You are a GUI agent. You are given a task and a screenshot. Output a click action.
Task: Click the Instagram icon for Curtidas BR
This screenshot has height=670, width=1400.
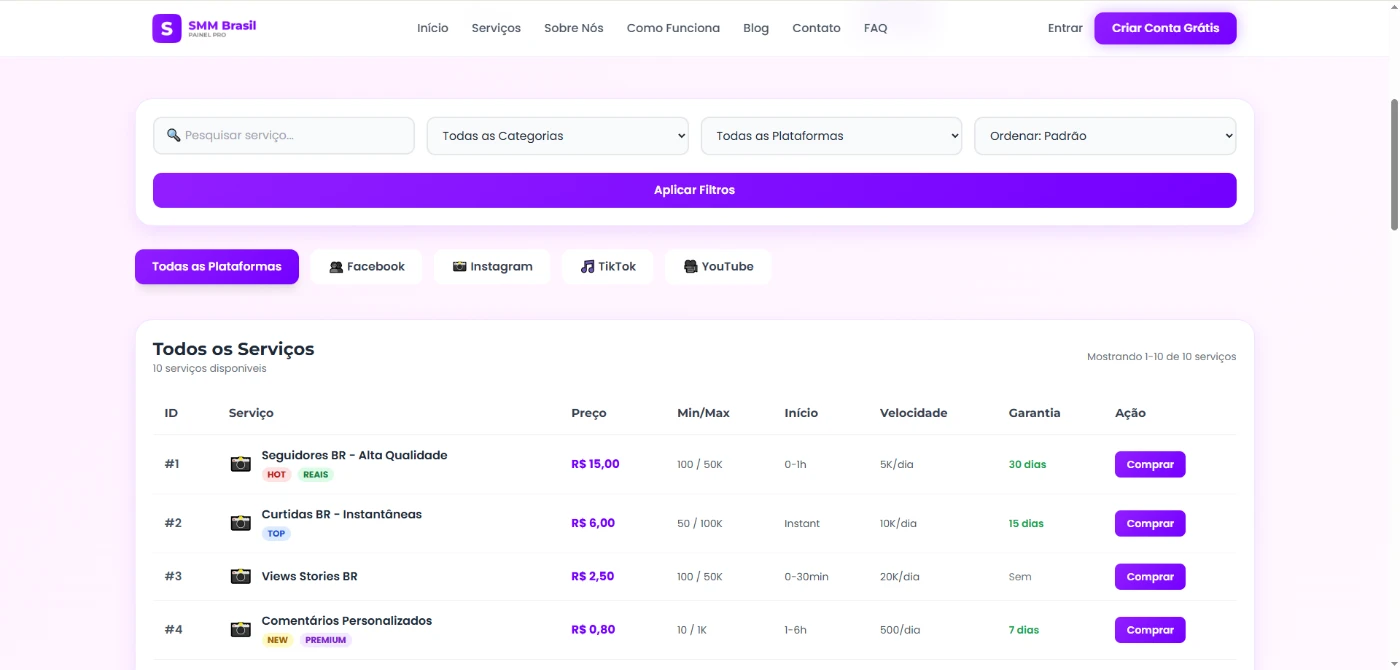[240, 523]
